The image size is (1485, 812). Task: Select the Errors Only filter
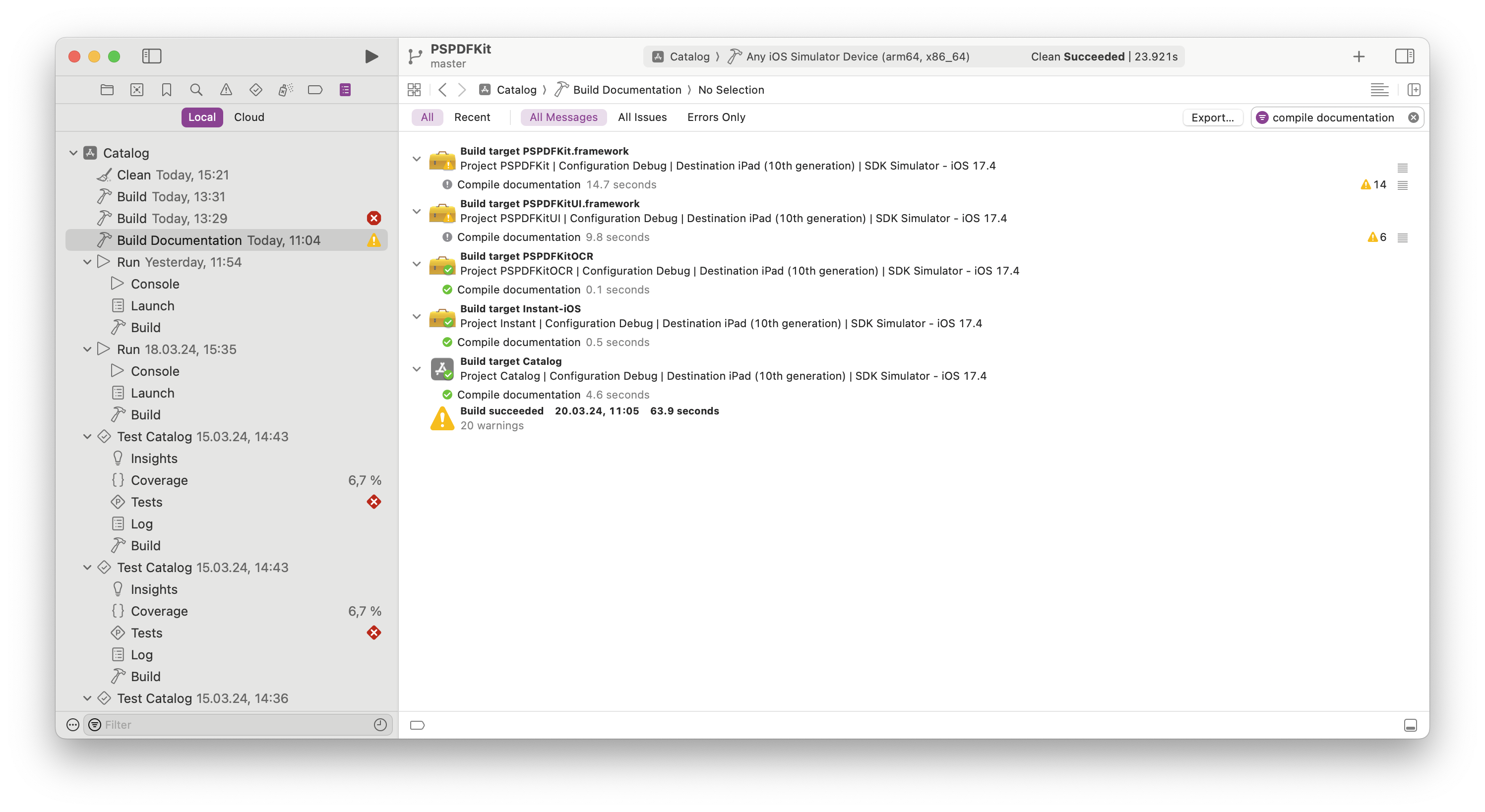[716, 116]
